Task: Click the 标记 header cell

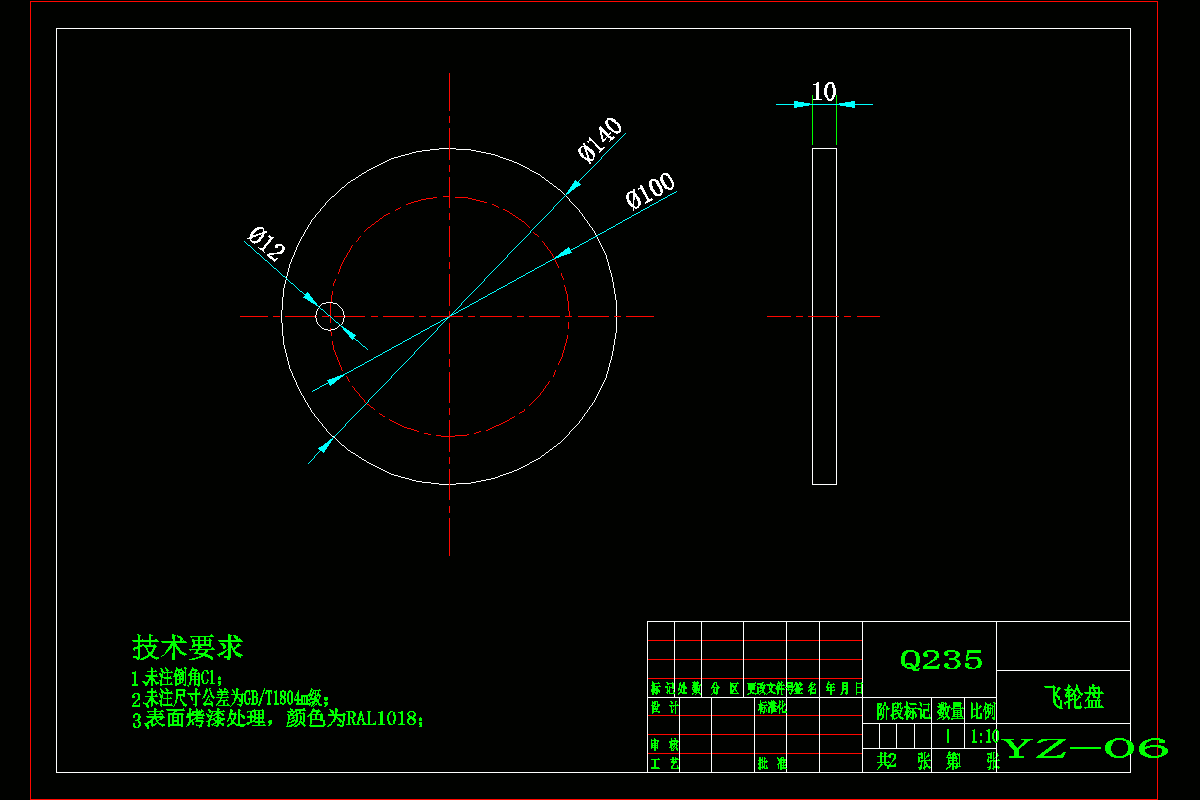Action: point(661,688)
